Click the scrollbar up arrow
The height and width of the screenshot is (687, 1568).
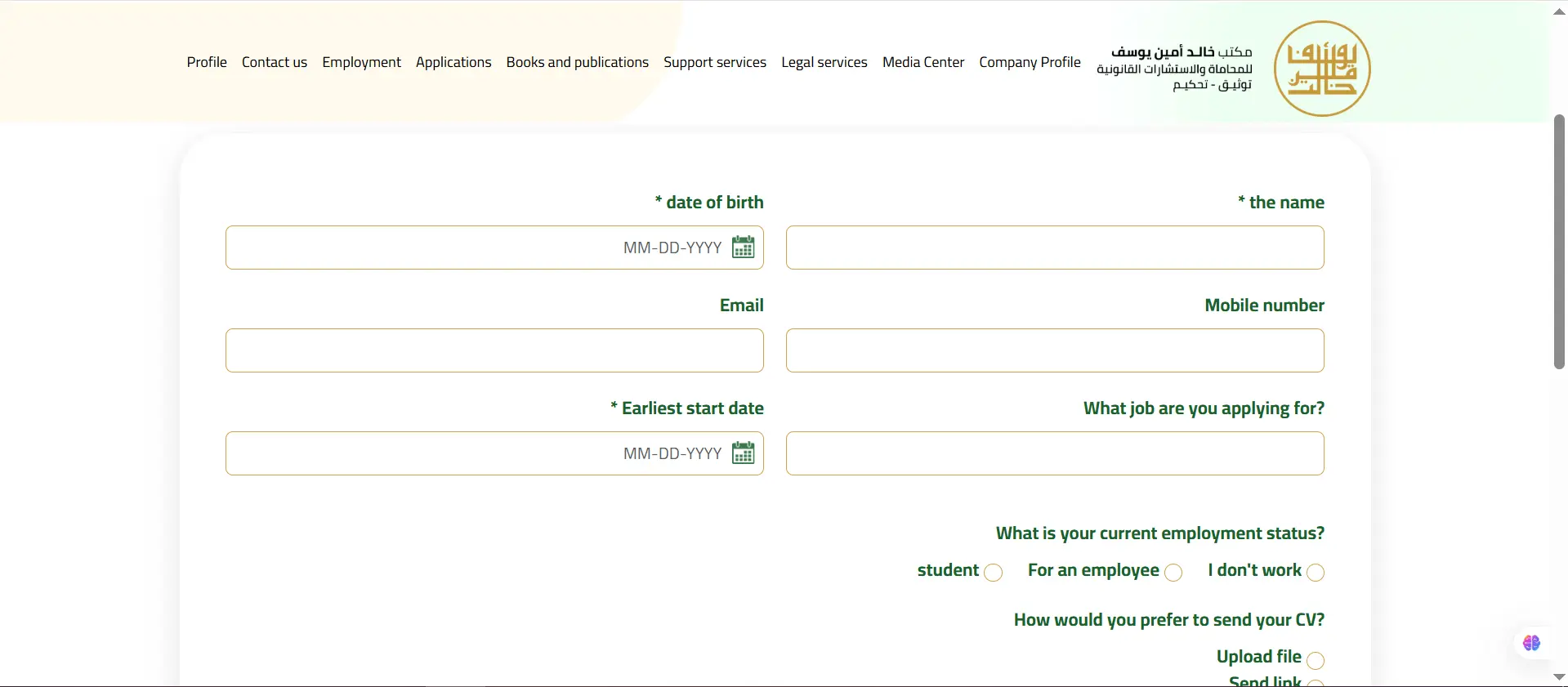point(1559,11)
